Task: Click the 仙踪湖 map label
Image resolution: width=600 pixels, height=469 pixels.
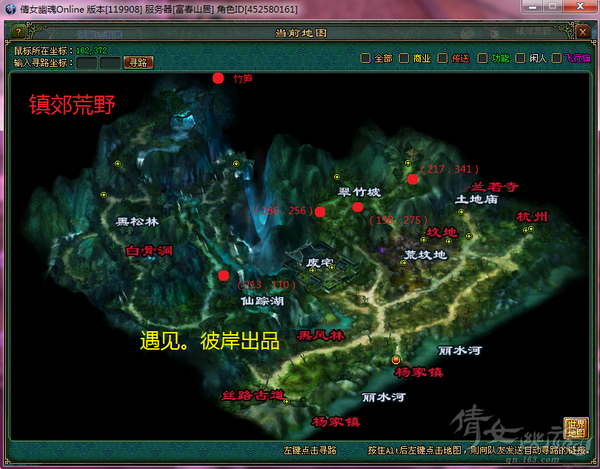Action: 262,301
